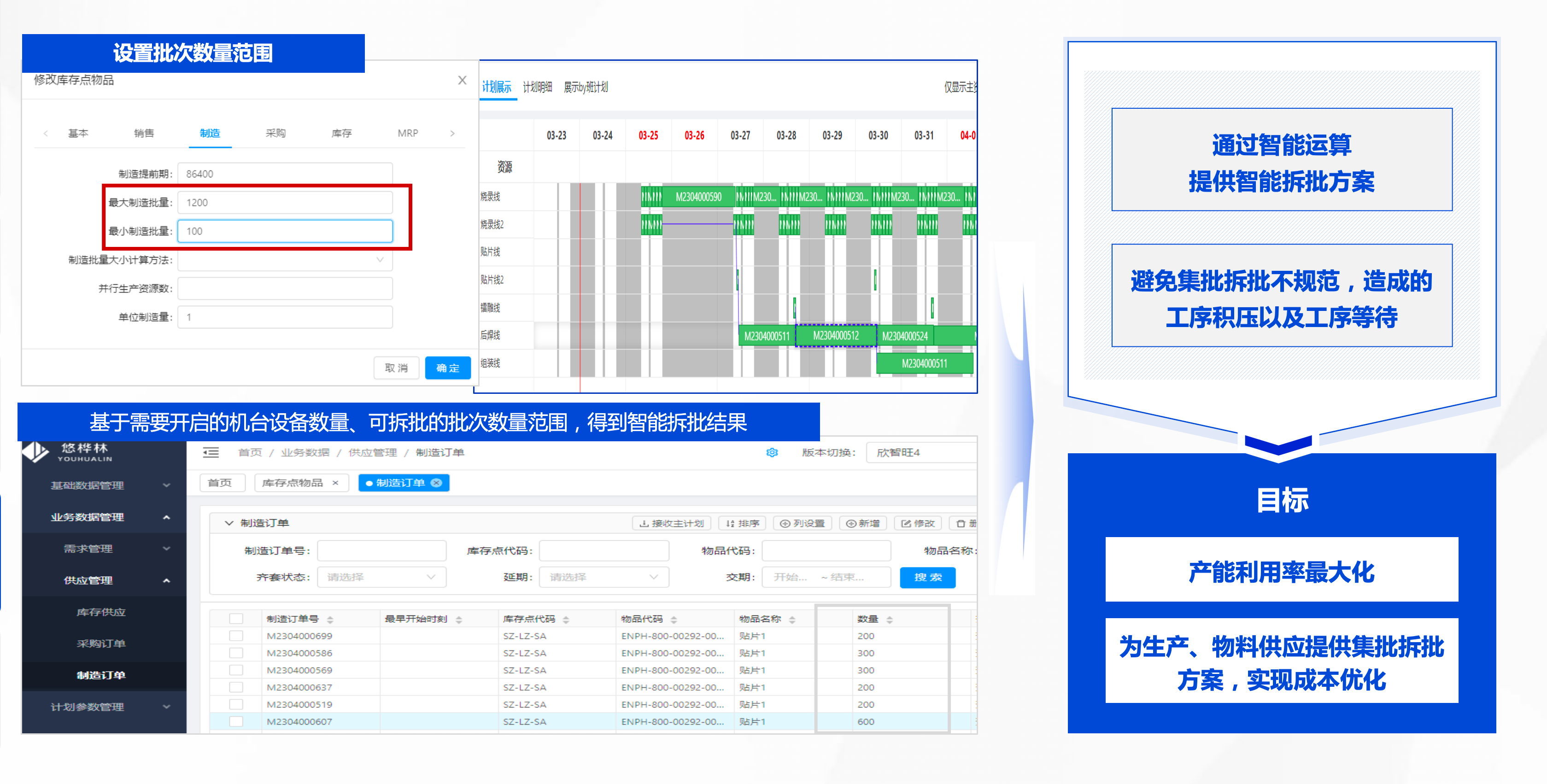Open the 制造批量大小计算方法 dropdown
The image size is (1547, 784).
tap(285, 260)
